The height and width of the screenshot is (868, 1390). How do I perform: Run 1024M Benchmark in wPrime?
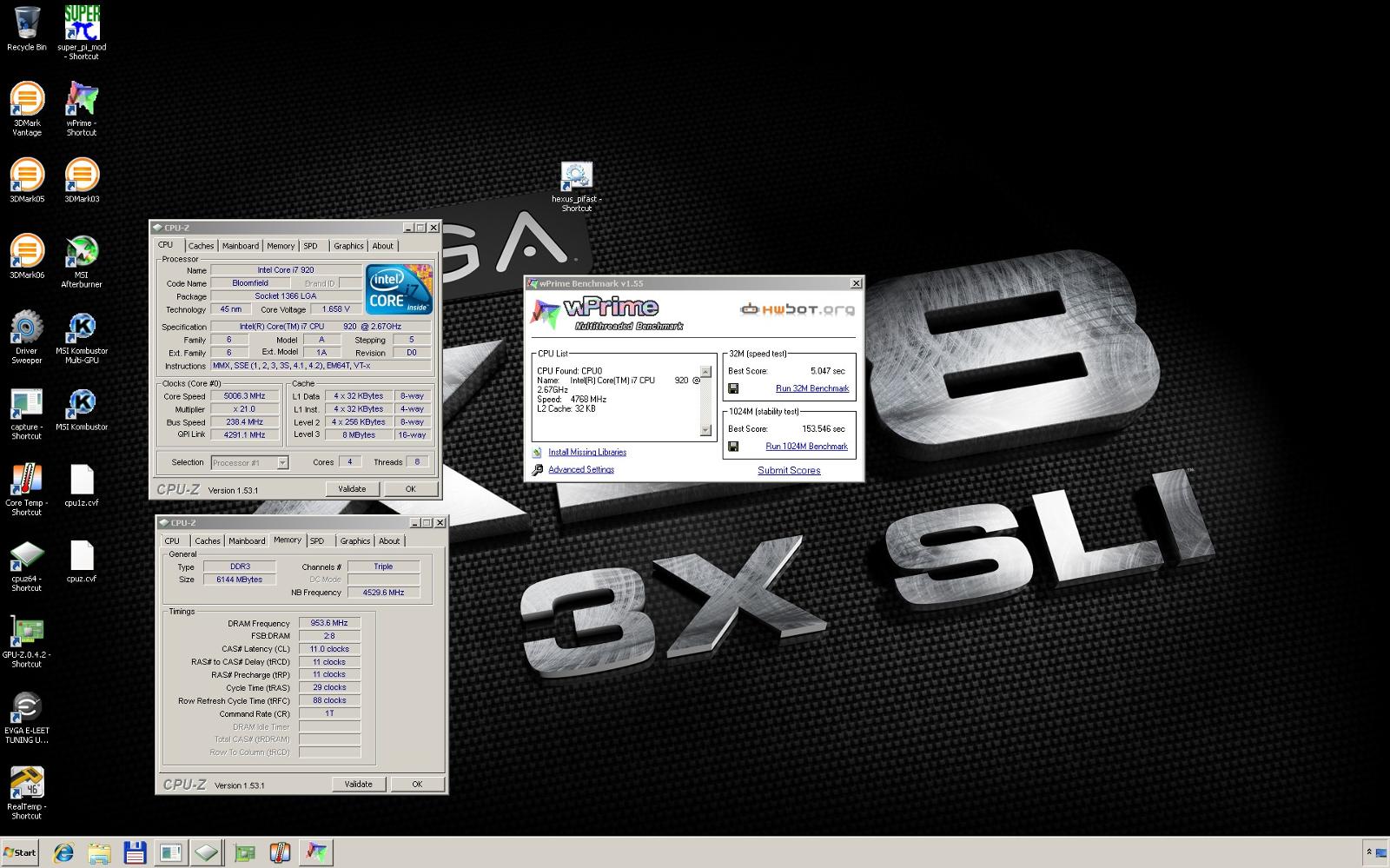click(806, 447)
